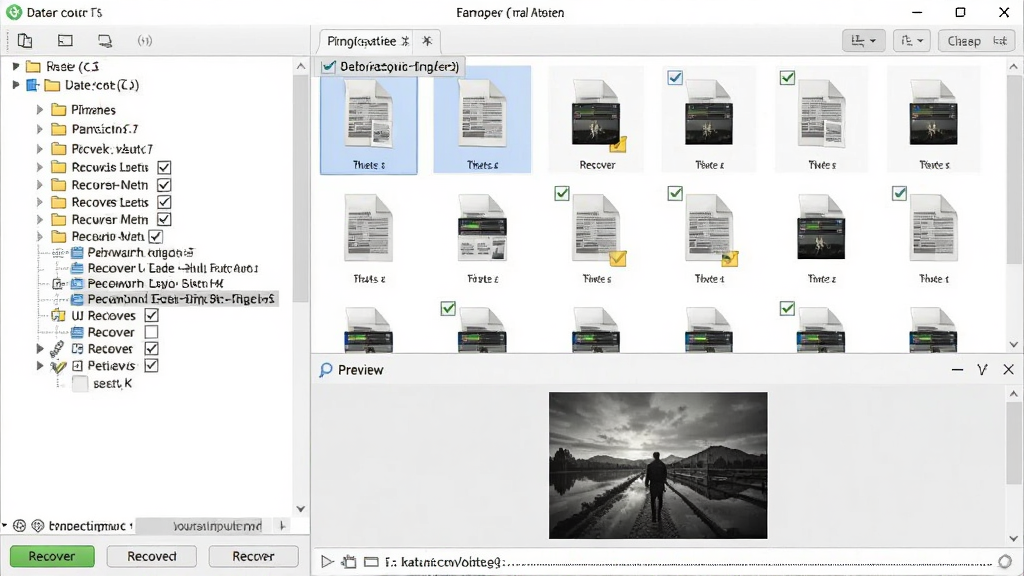
Task: Click the yellow folder icon of Pimenes
Action: 59,110
